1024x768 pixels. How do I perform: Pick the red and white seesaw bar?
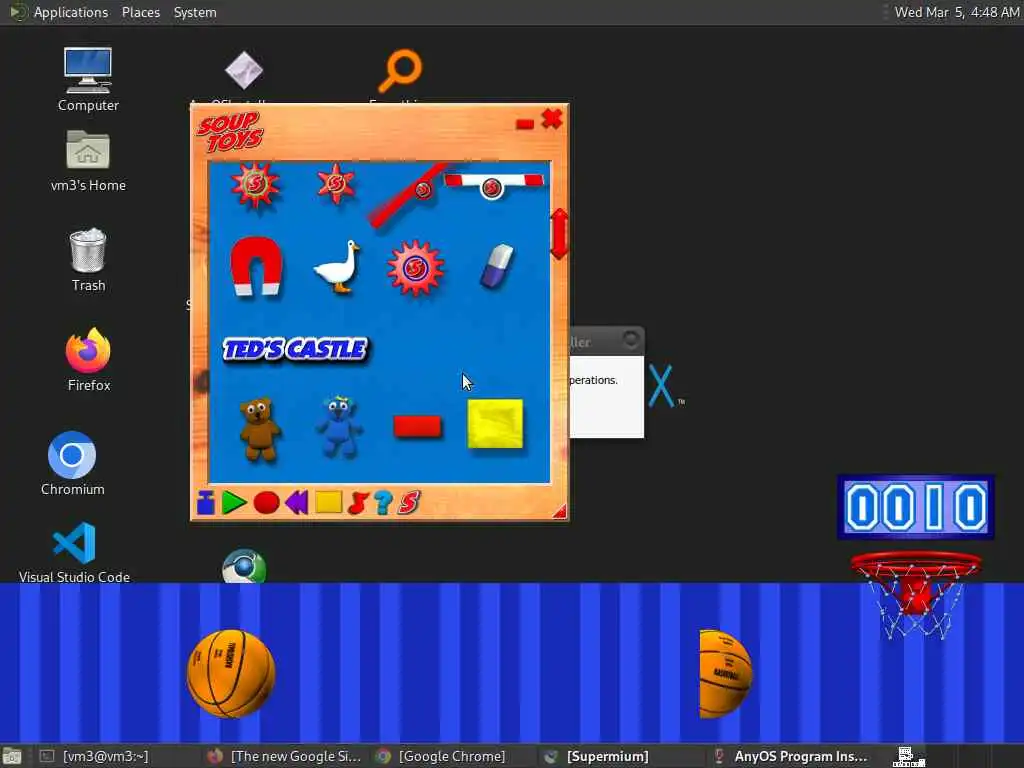pos(494,184)
